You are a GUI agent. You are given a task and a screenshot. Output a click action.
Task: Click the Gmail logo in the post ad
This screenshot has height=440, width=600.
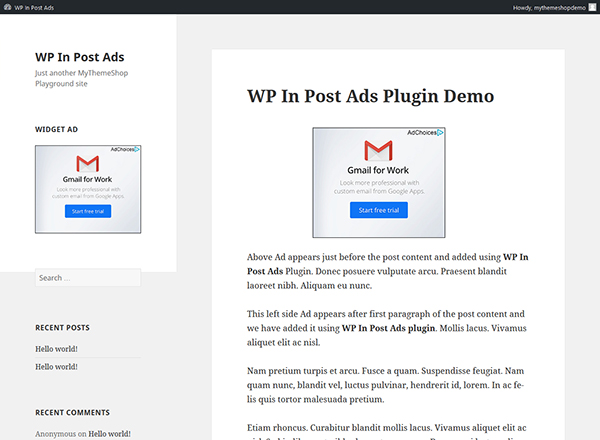coord(378,150)
